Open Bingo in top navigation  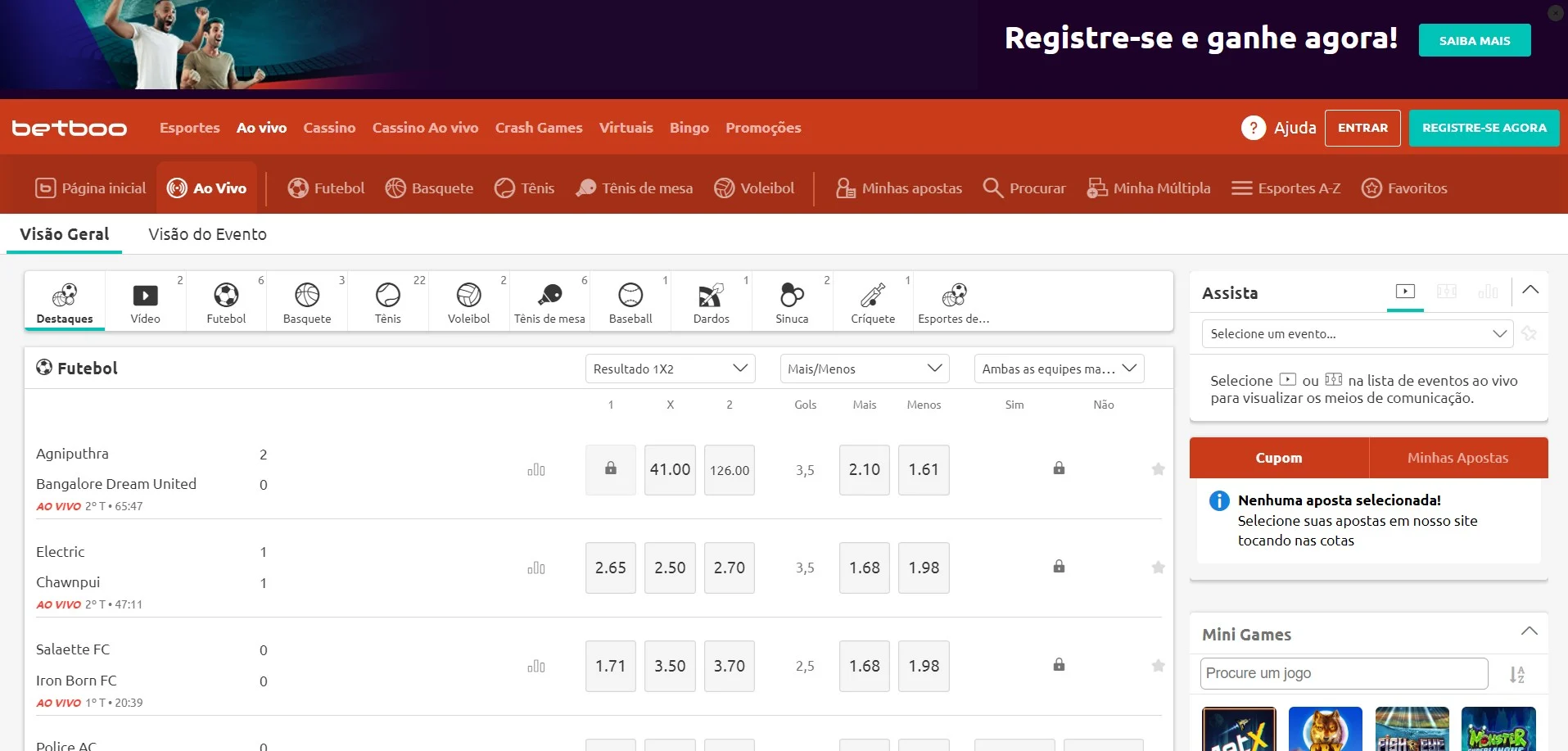click(x=689, y=128)
